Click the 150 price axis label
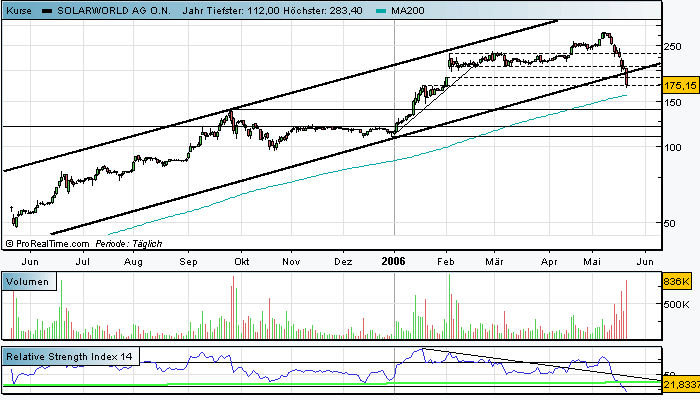The width and height of the screenshot is (700, 400). [x=672, y=102]
